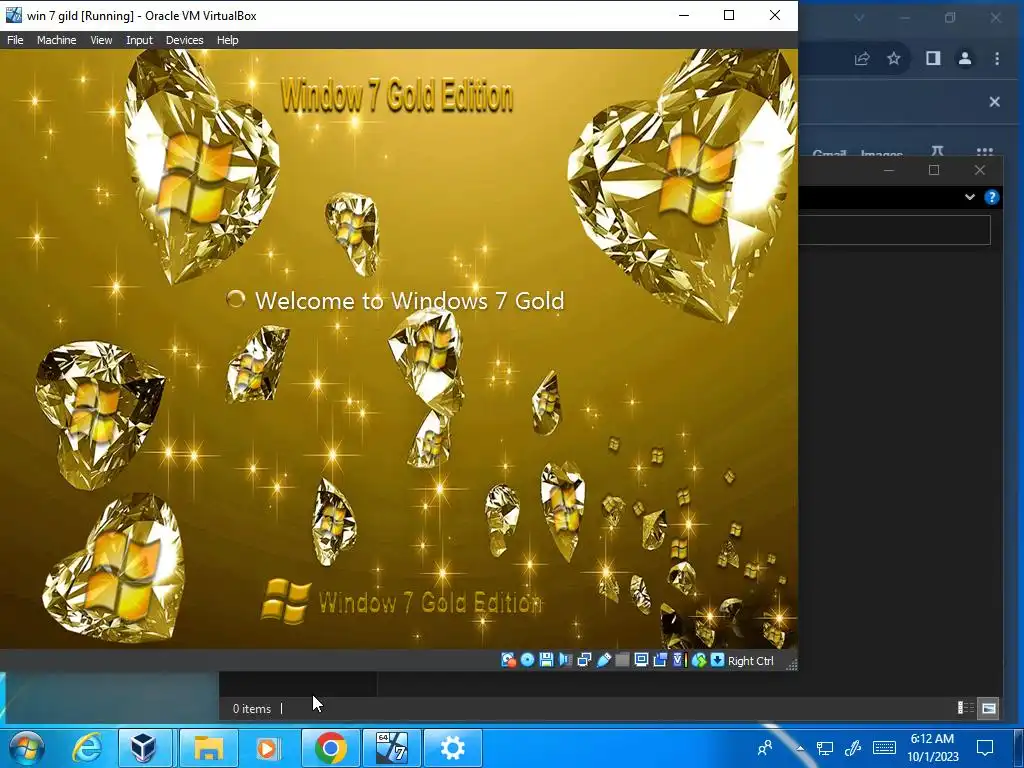The image size is (1024, 768).
Task: Open the Machine menu
Action: coord(56,40)
